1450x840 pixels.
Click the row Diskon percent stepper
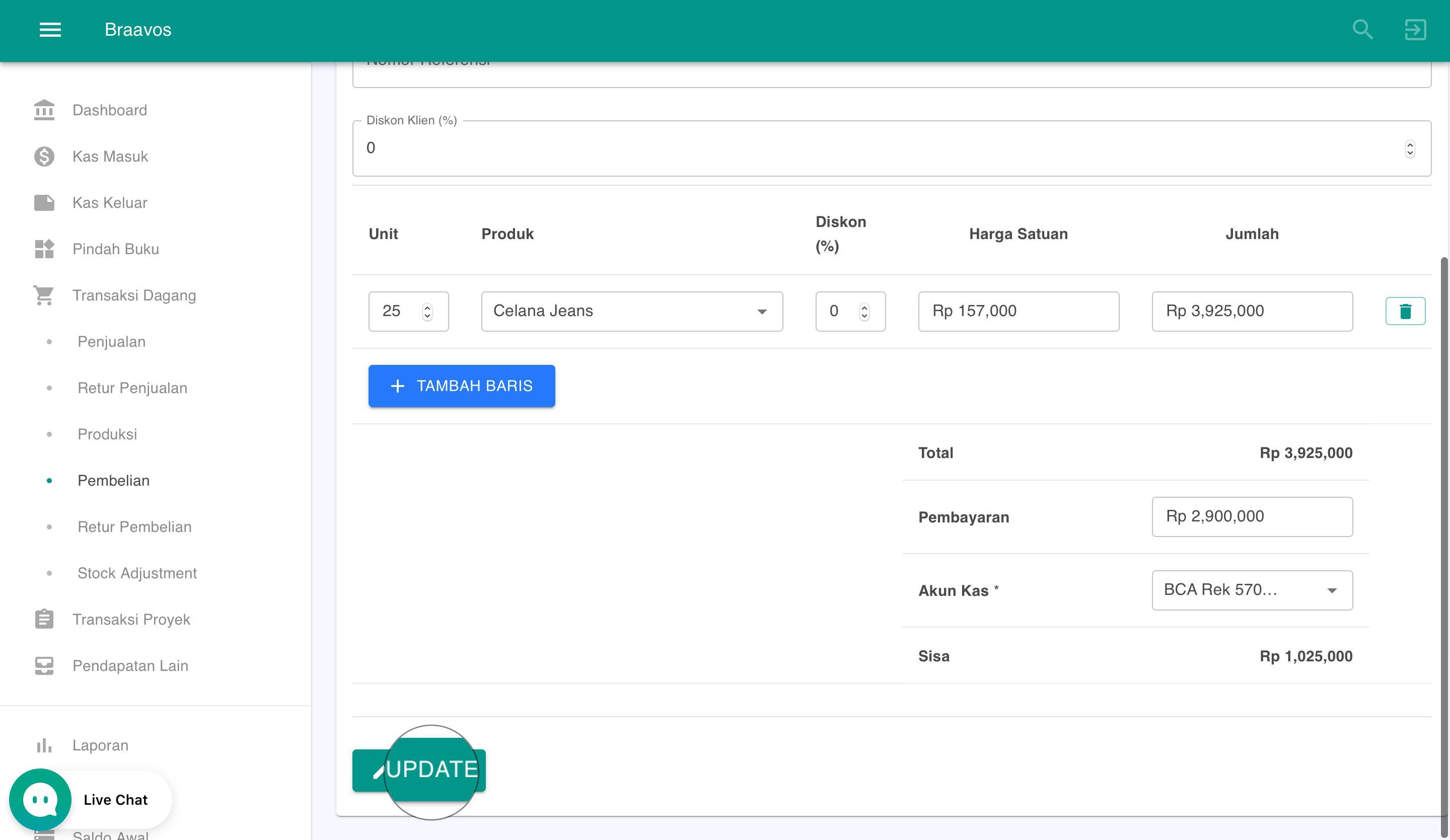click(863, 311)
